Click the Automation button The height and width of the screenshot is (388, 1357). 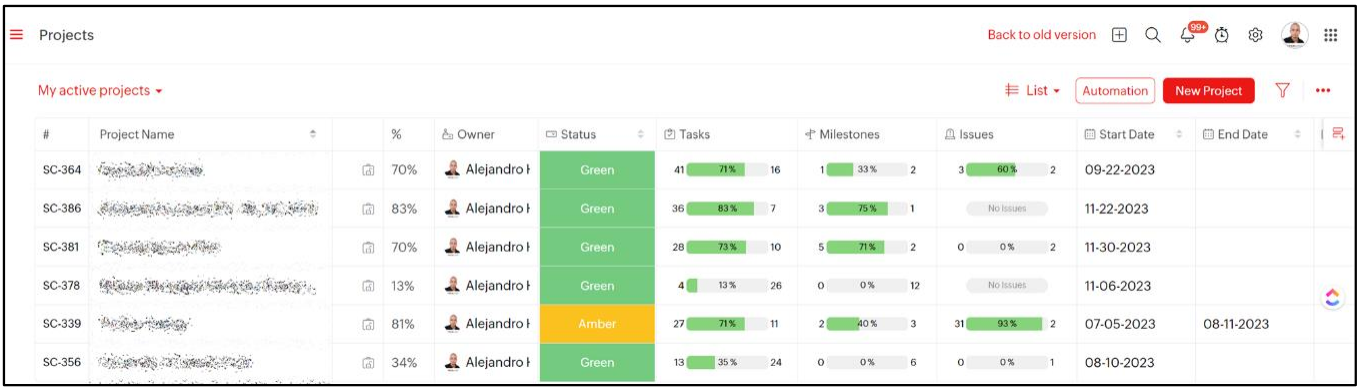coord(1115,91)
